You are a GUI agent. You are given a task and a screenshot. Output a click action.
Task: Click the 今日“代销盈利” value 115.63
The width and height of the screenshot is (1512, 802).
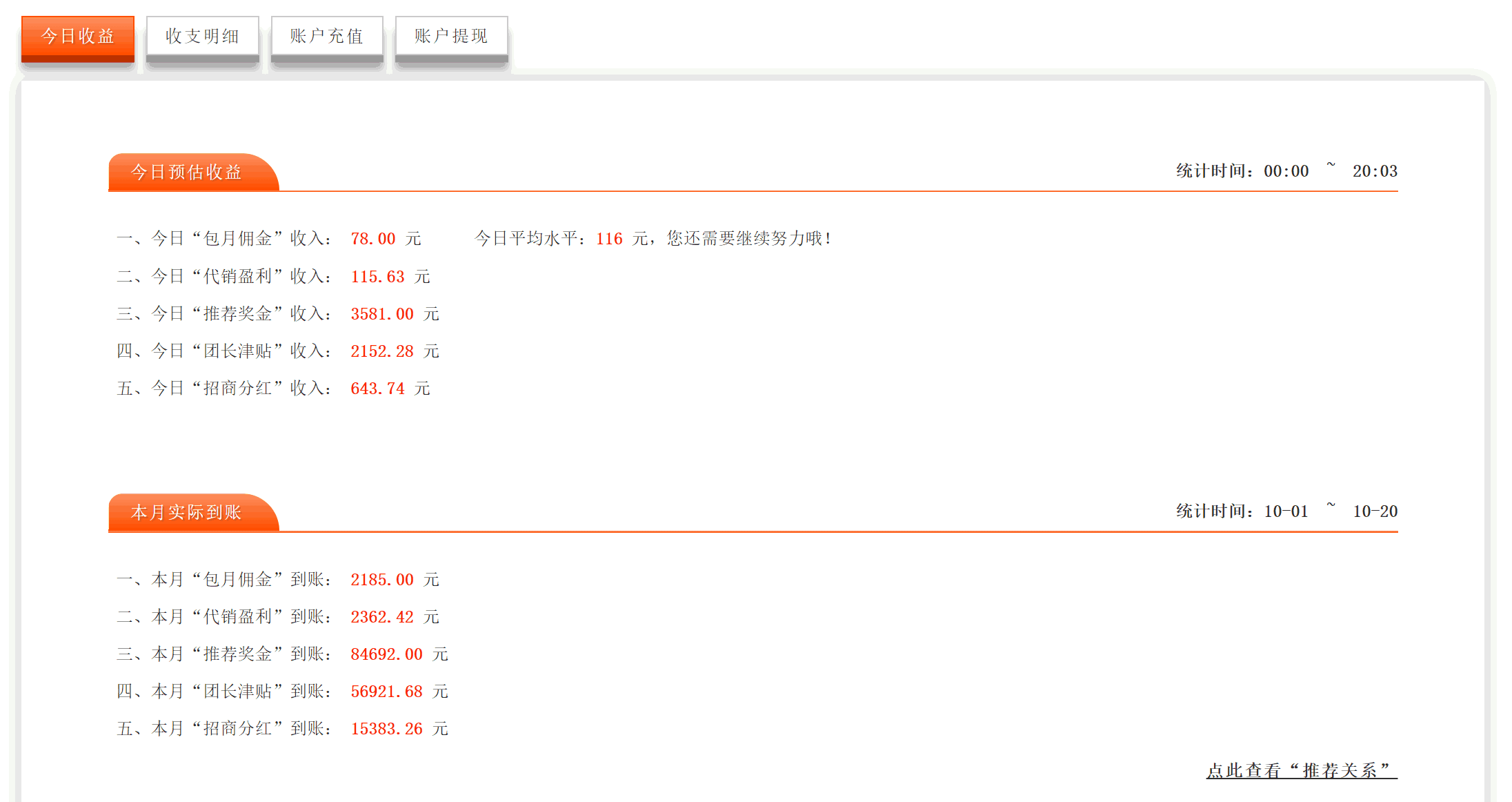(x=377, y=277)
